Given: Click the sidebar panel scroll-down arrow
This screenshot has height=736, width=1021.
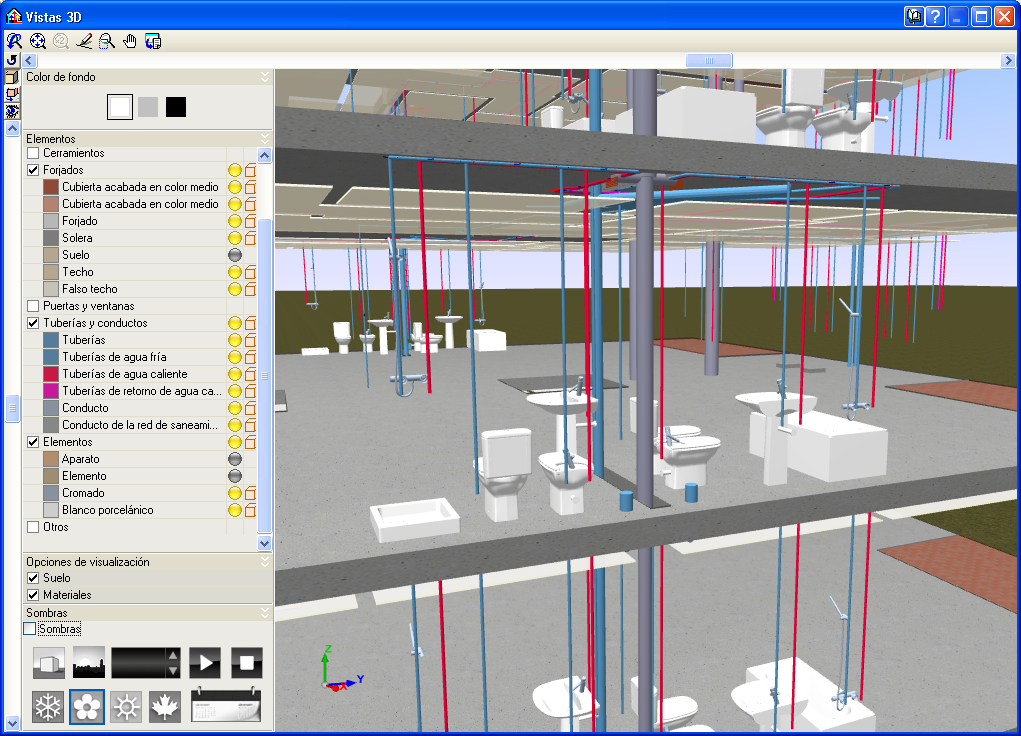Looking at the screenshot, I should (x=12, y=723).
